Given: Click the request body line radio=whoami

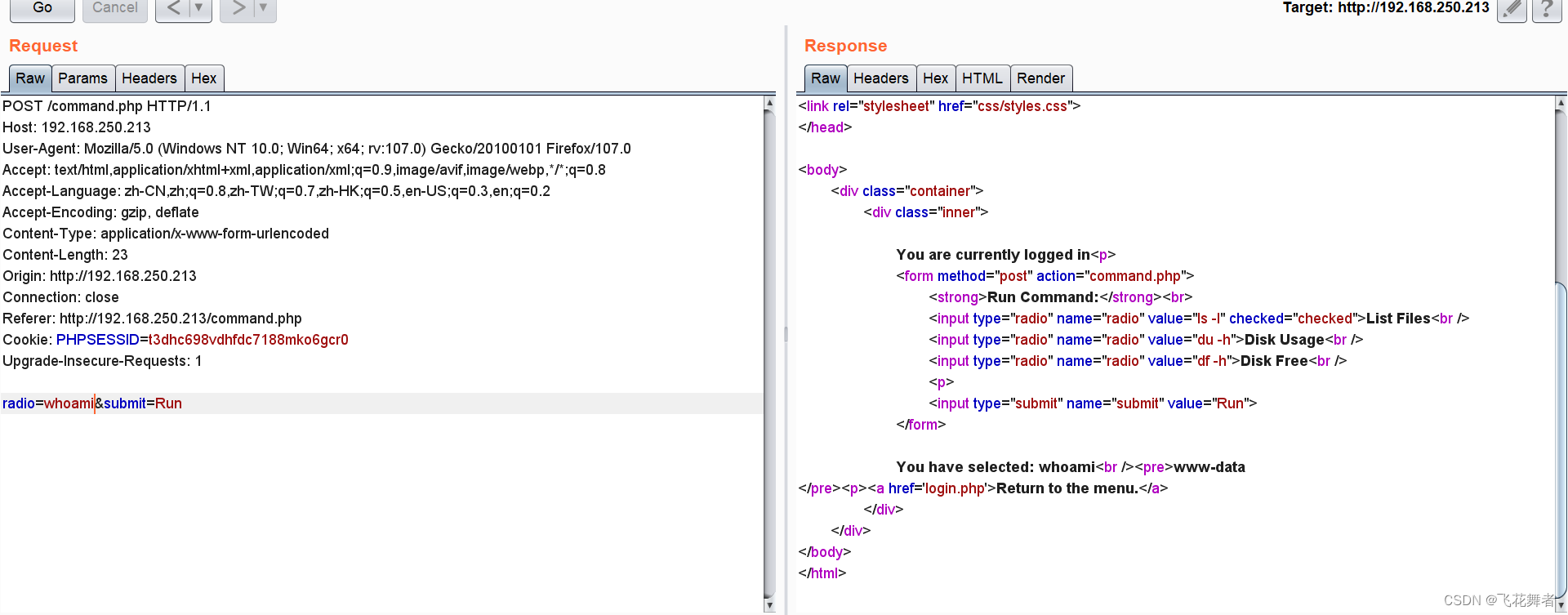Looking at the screenshot, I should pyautogui.click(x=92, y=403).
